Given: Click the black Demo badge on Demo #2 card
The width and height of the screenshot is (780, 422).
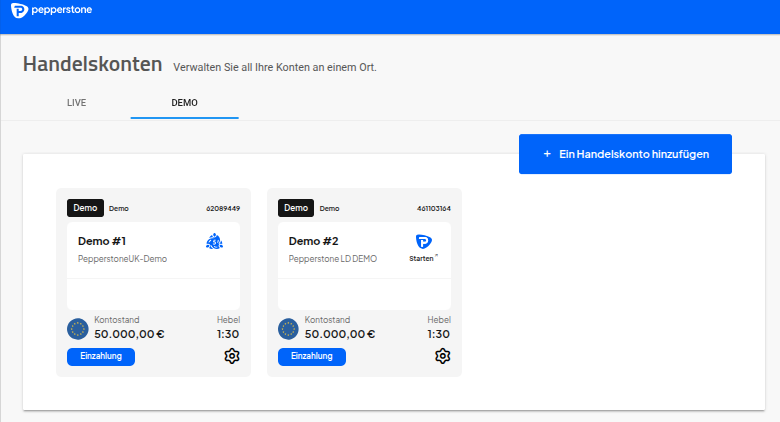Looking at the screenshot, I should 296,208.
